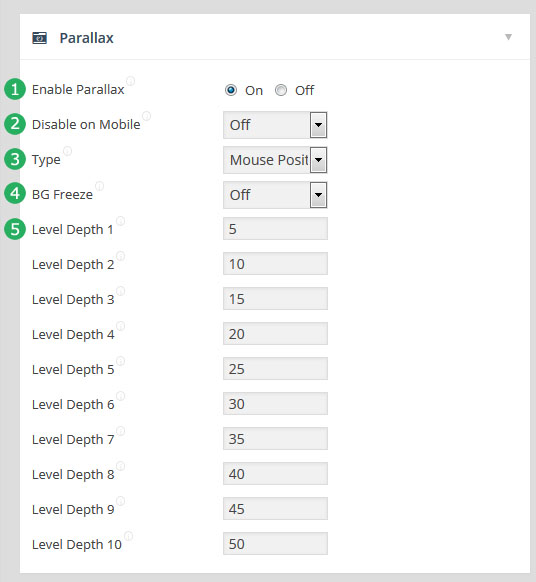Click the Level Depth 1 input field
Image resolution: width=536 pixels, height=582 pixels.
coord(275,229)
